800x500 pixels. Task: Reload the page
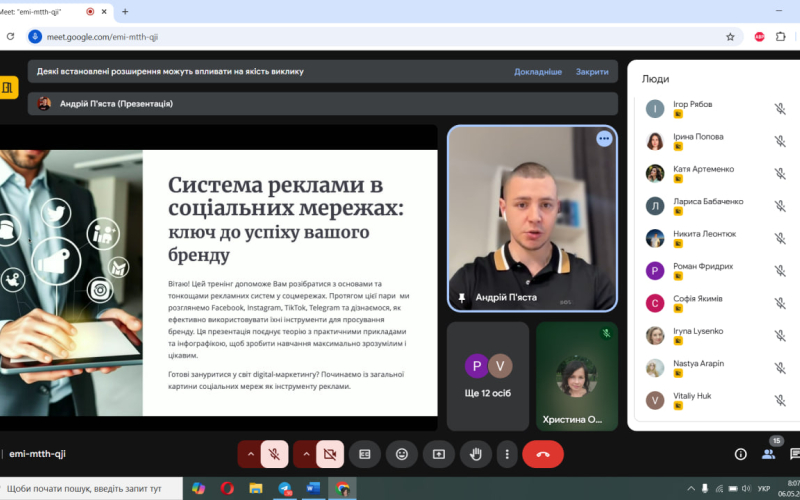(10, 37)
